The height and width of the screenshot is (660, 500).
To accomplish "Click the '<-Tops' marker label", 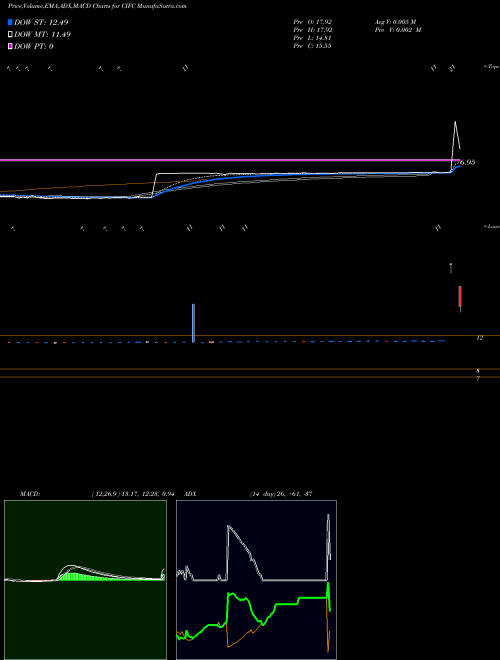I will pyautogui.click(x=492, y=67).
